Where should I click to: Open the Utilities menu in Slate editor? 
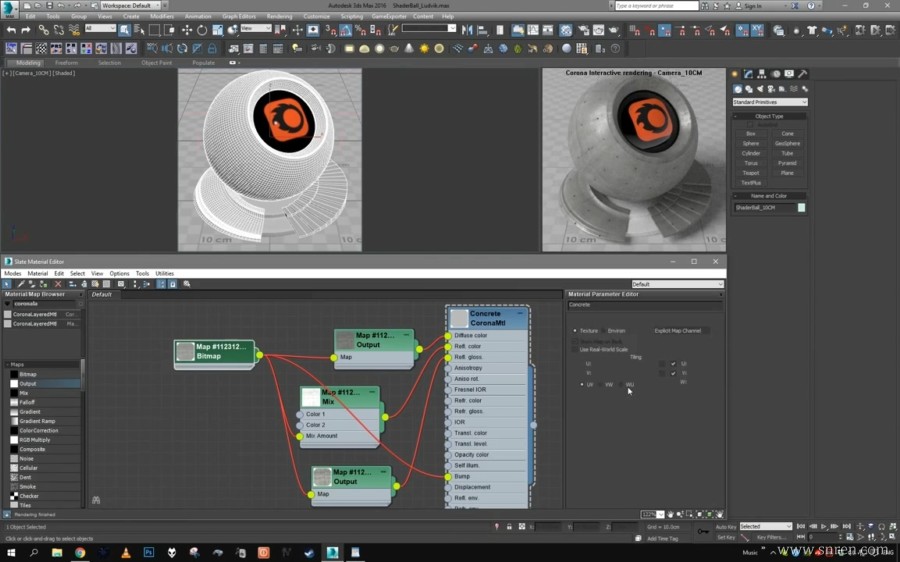pos(164,273)
